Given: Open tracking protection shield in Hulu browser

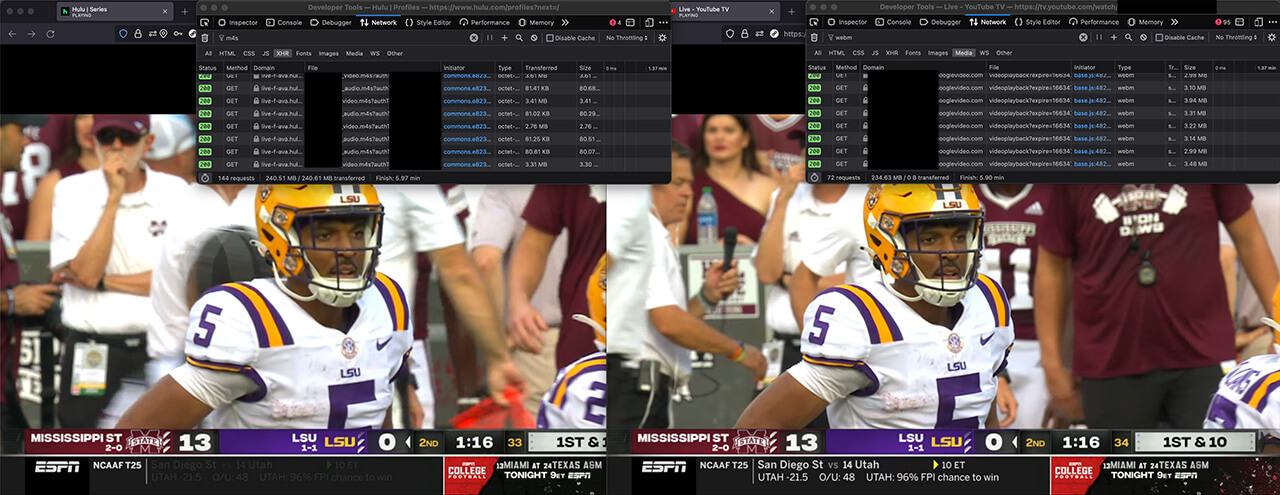Looking at the screenshot, I should click(124, 34).
